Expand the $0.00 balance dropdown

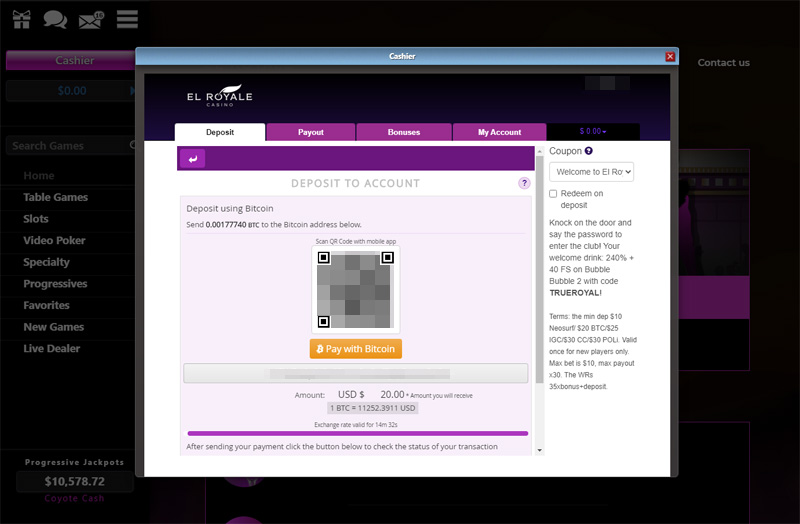coord(593,132)
